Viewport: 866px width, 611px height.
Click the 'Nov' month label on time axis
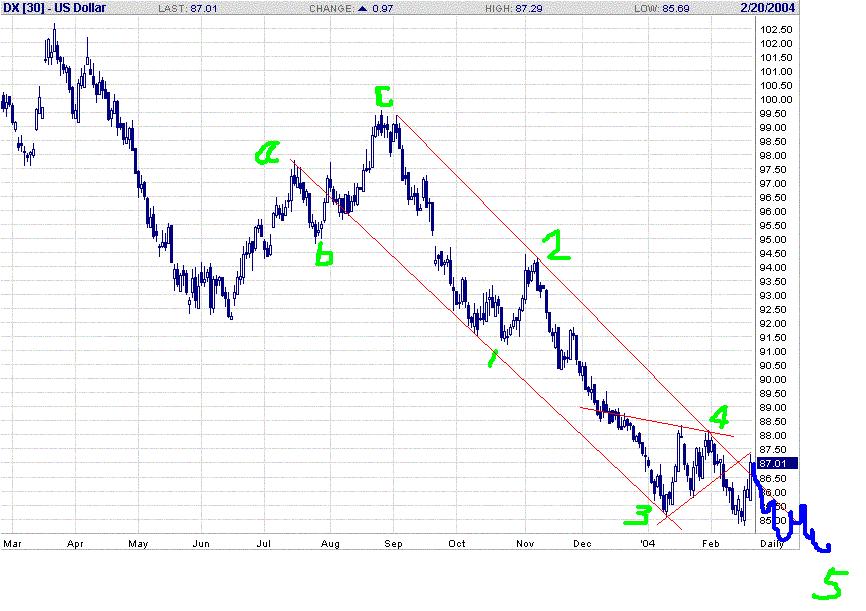coord(525,544)
